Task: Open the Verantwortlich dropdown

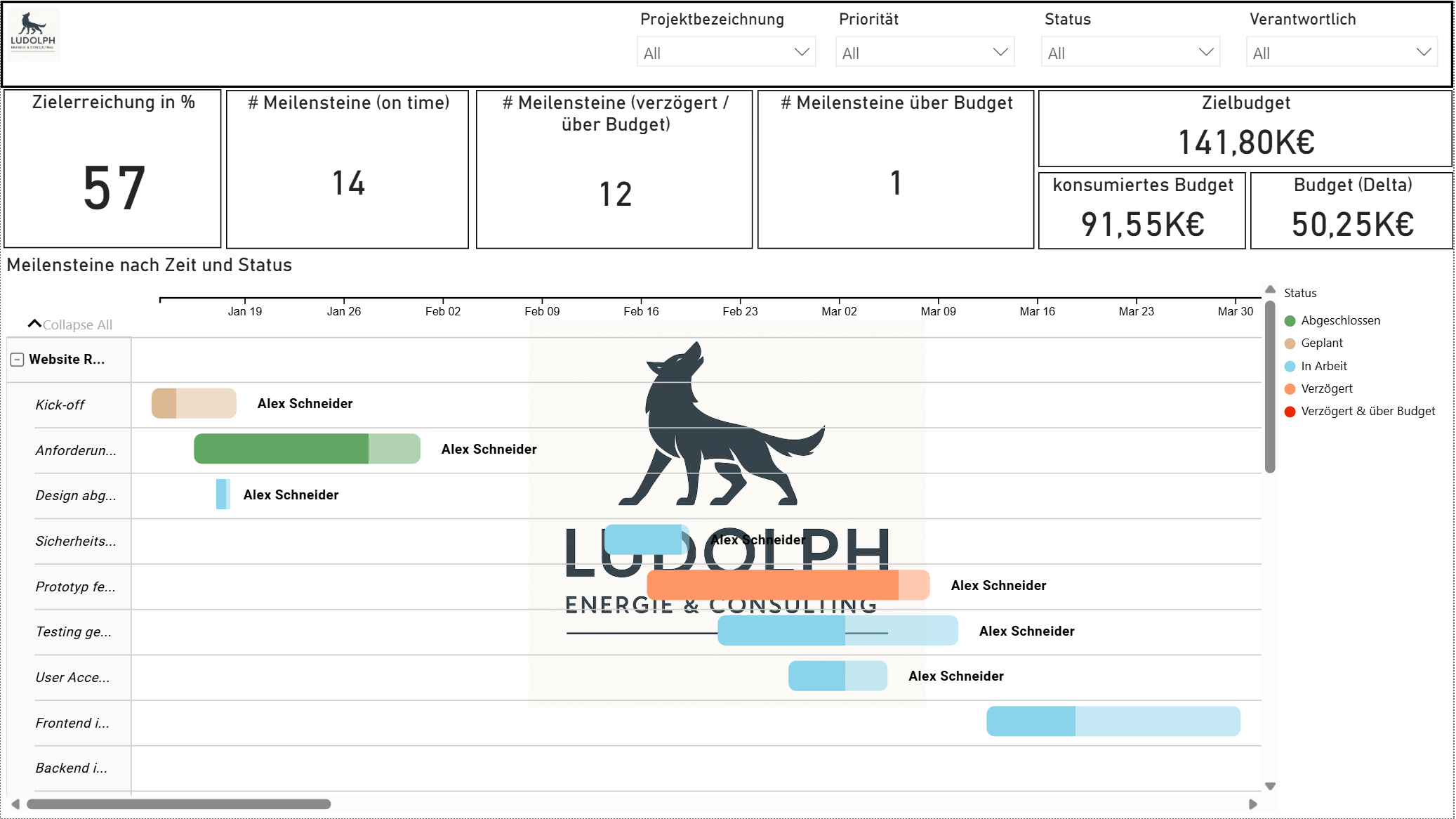Action: (1341, 53)
